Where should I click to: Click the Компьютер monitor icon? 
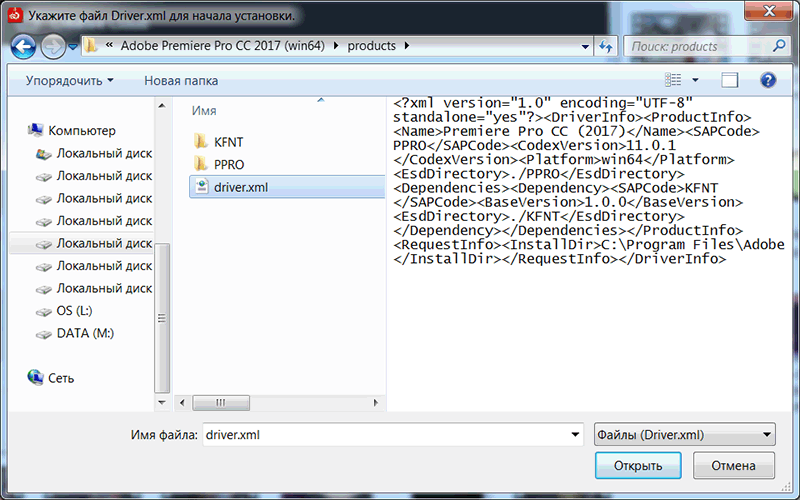[35, 130]
